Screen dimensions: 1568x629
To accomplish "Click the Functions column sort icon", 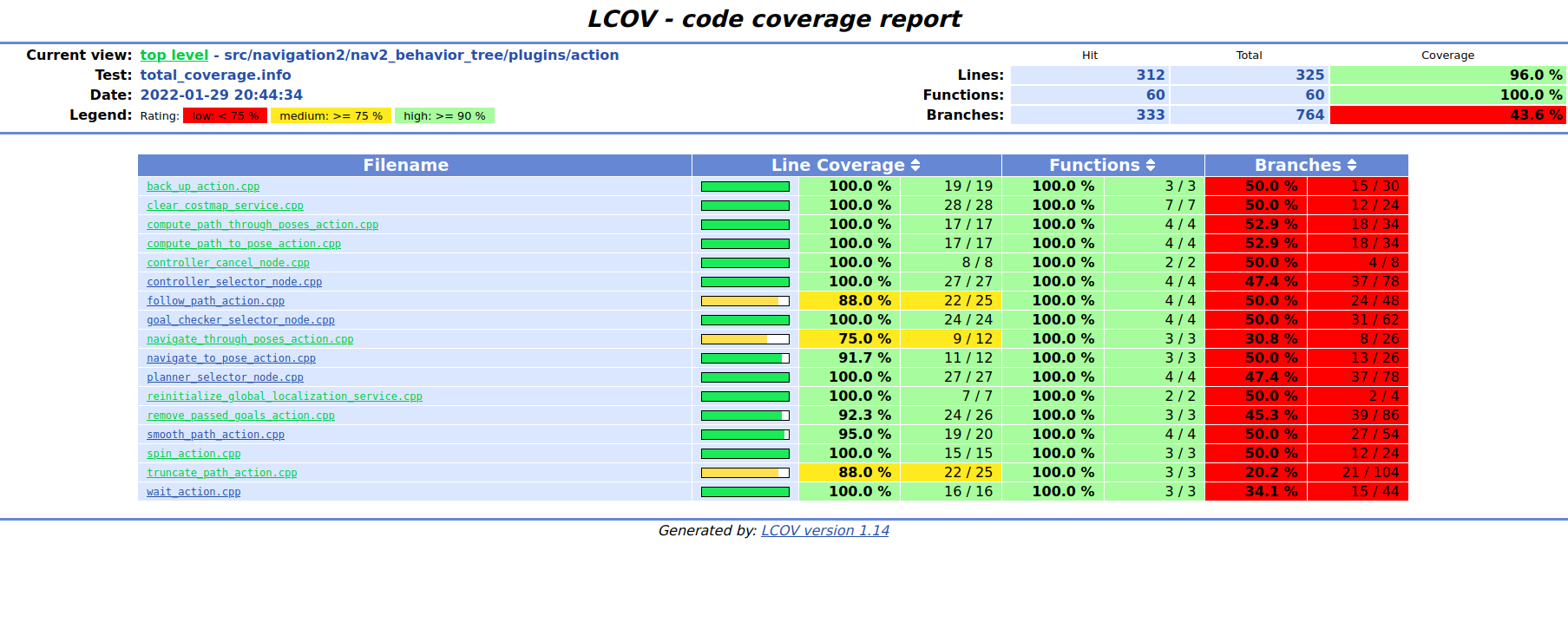I will [x=1150, y=165].
